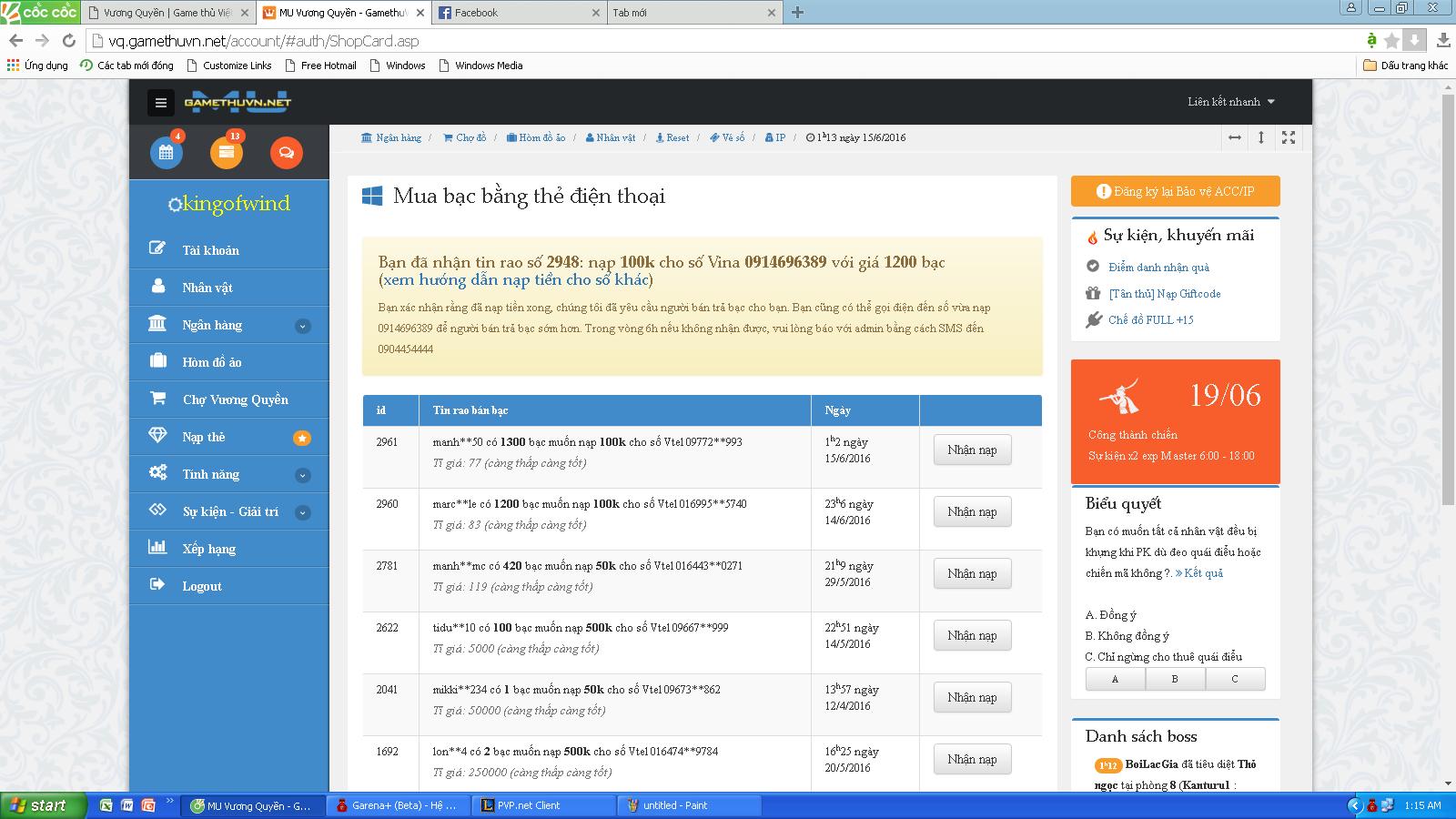Select poll option A
This screenshot has width=1456, height=819.
coord(1115,679)
